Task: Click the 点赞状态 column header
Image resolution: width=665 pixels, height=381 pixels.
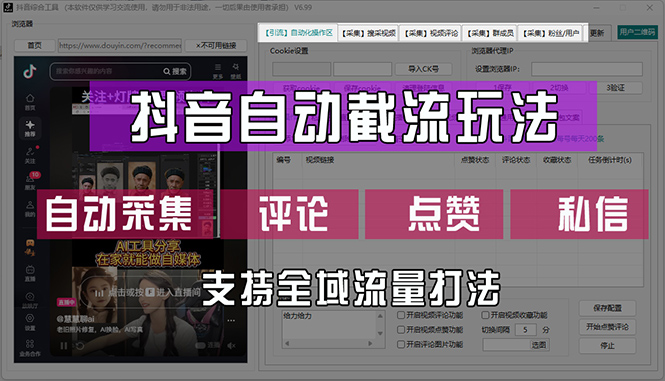Action: [475, 160]
